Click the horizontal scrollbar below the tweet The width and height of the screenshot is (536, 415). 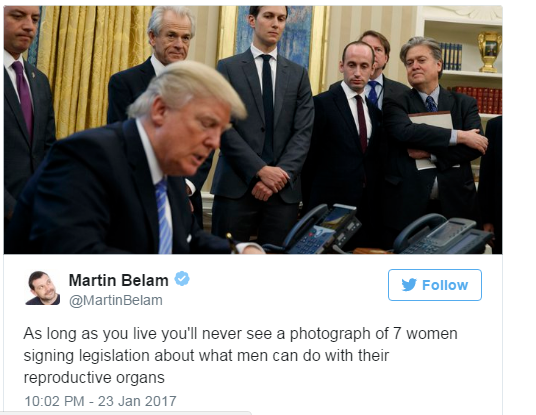126,413
